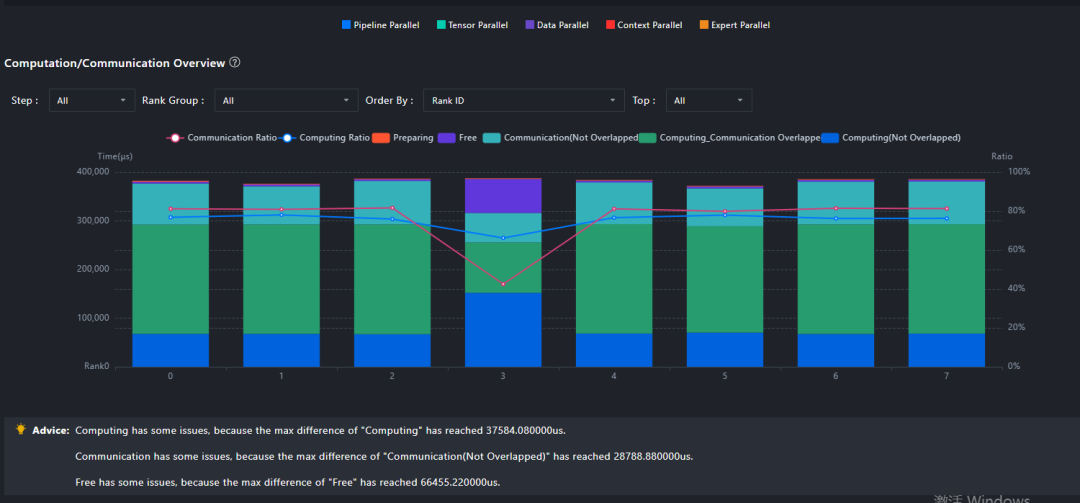This screenshot has height=503, width=1080.
Task: Click the Time(μs) axis title
Action: [x=114, y=156]
